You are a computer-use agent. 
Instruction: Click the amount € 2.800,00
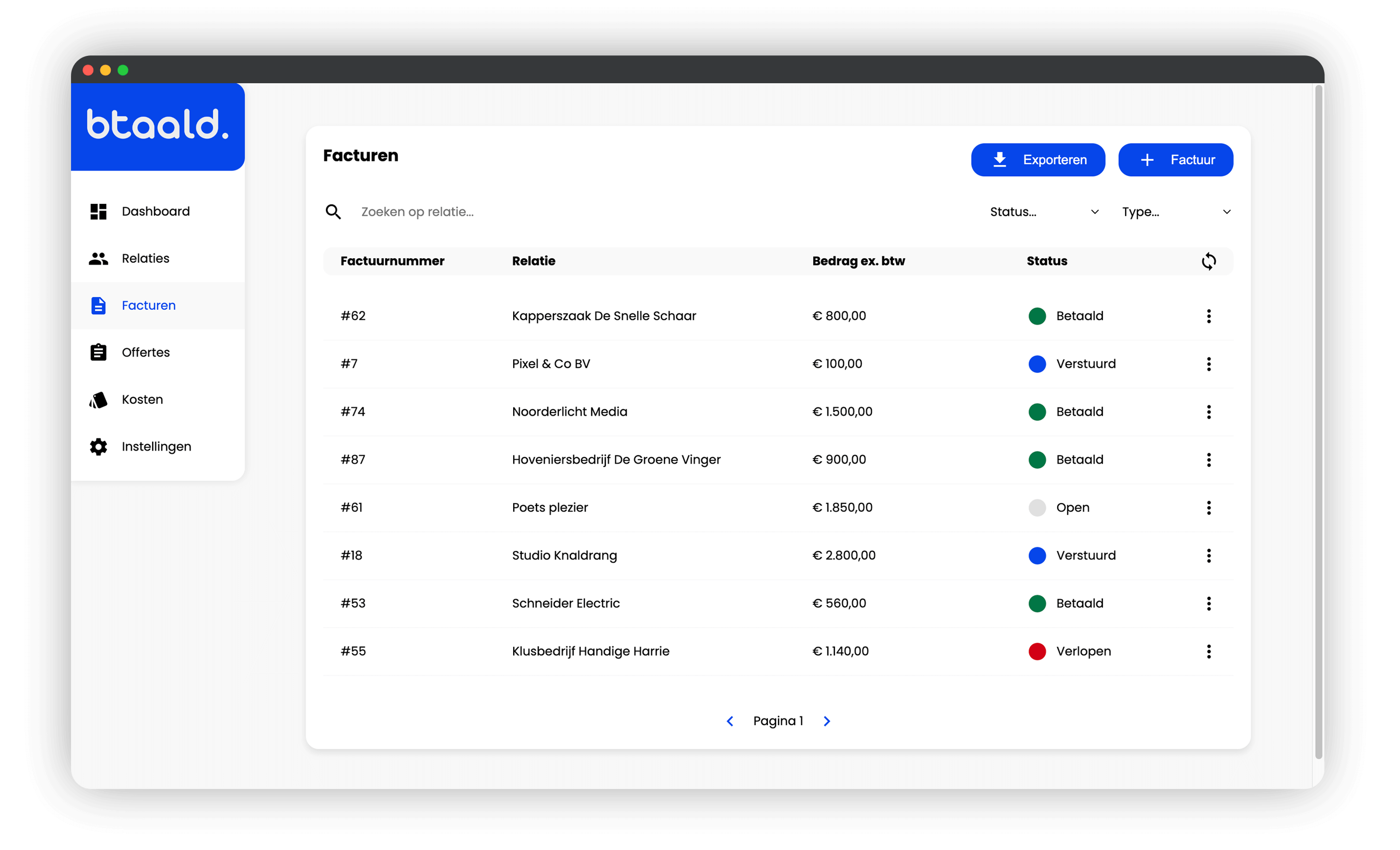(x=844, y=556)
